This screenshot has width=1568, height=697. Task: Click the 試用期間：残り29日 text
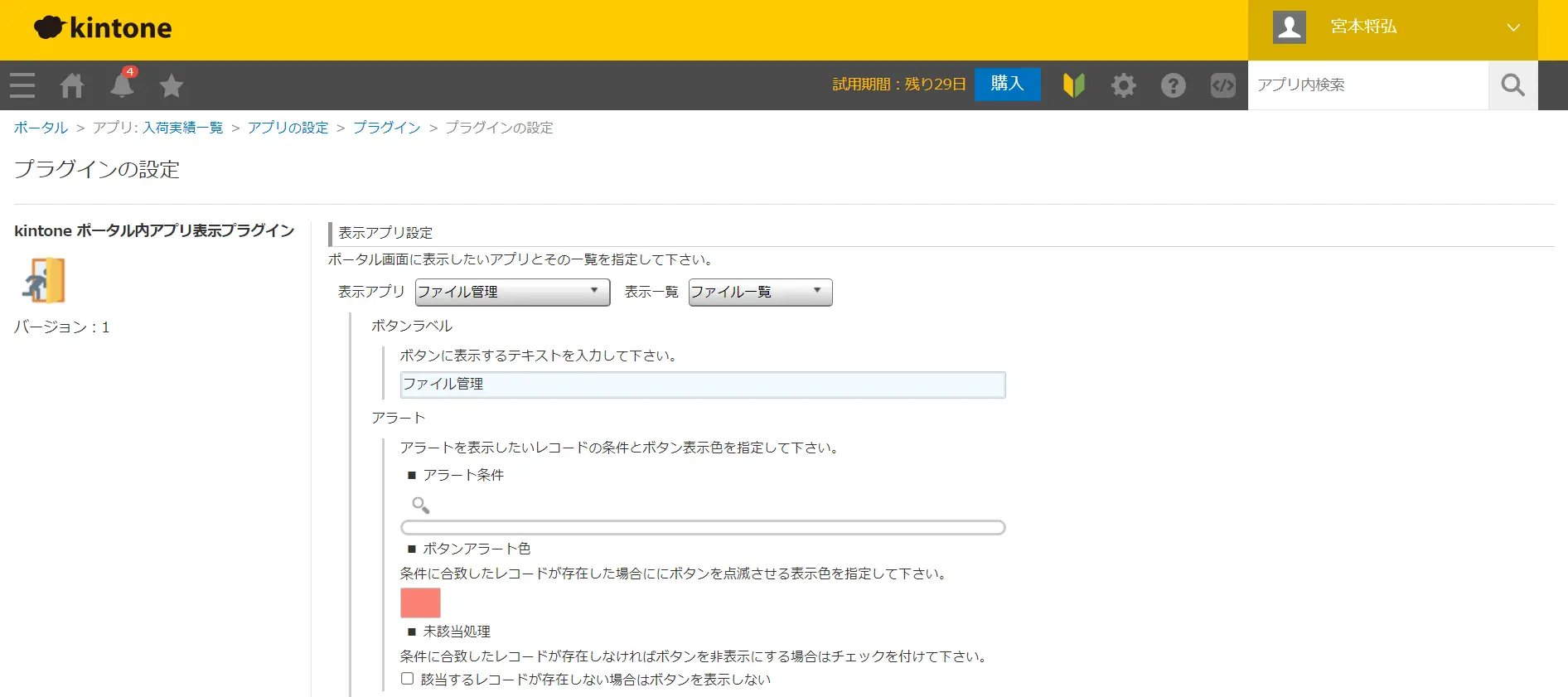click(899, 84)
